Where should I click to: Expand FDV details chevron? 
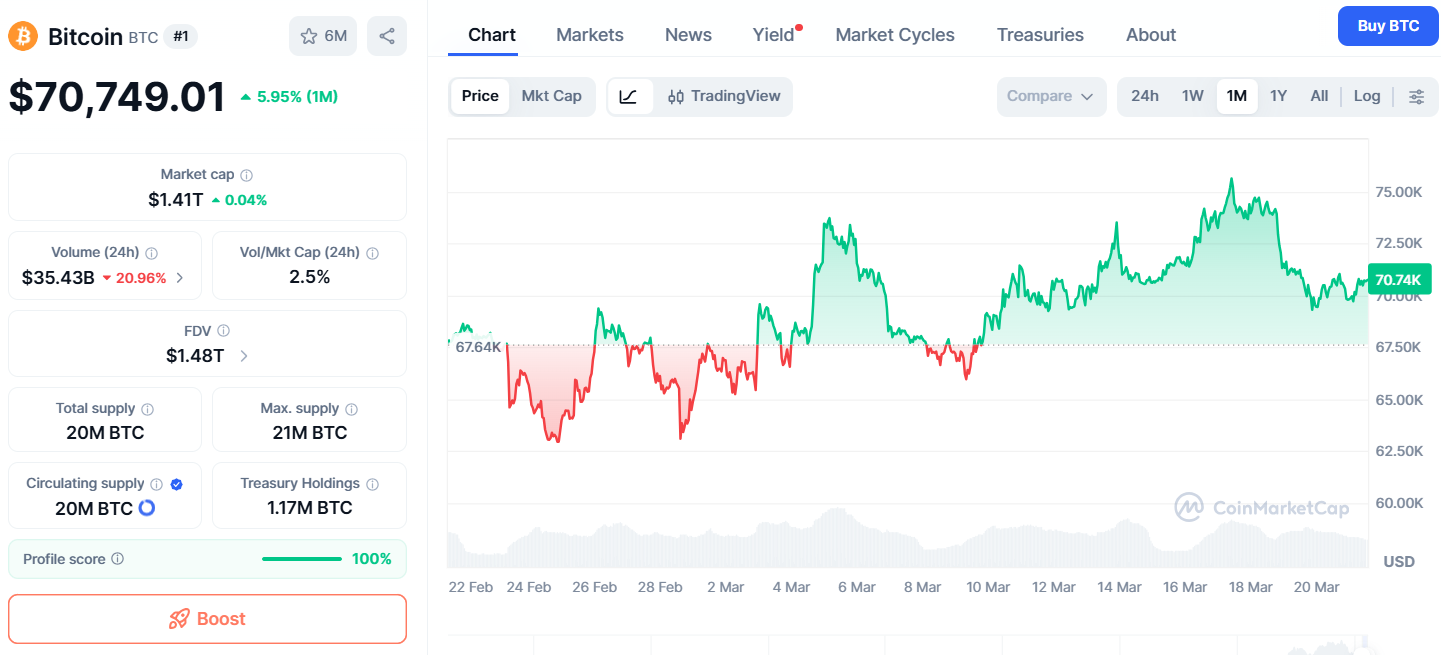pos(244,356)
